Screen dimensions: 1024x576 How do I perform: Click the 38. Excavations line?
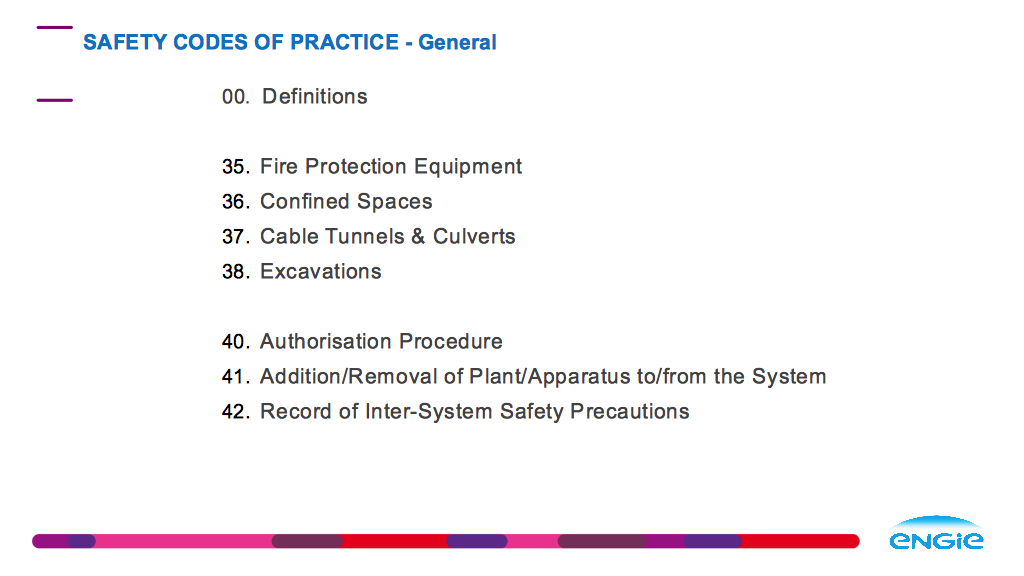pos(301,271)
